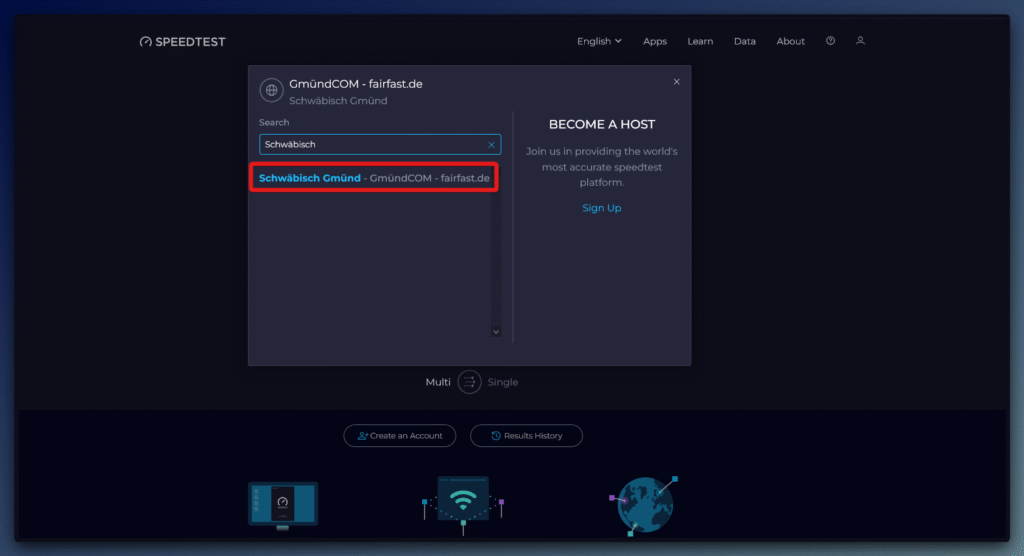
Task: Clear the search field with the X
Action: pyautogui.click(x=491, y=145)
